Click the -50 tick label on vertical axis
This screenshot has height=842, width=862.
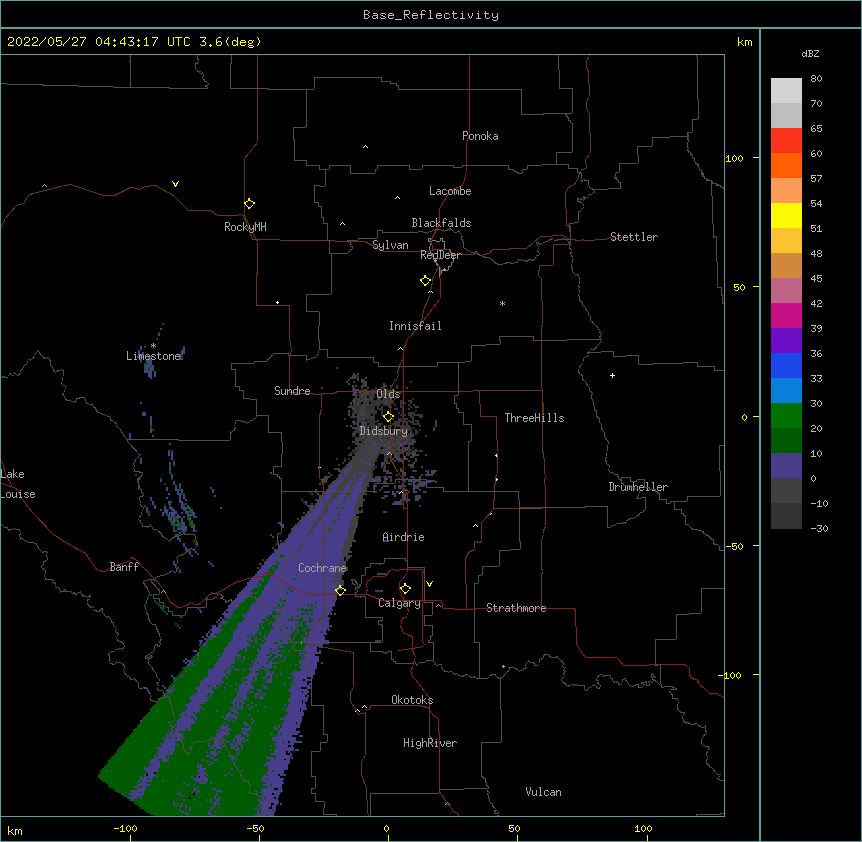pos(735,546)
